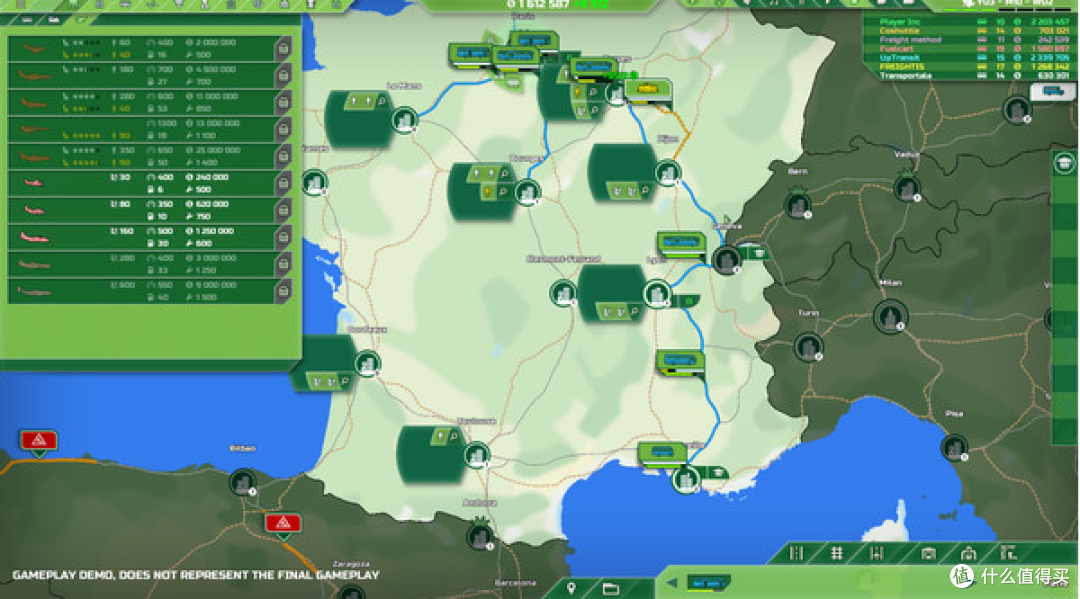Click the purchase icon on the 620 000 plane row
Screen dimensions: 1080x599
pos(283,211)
